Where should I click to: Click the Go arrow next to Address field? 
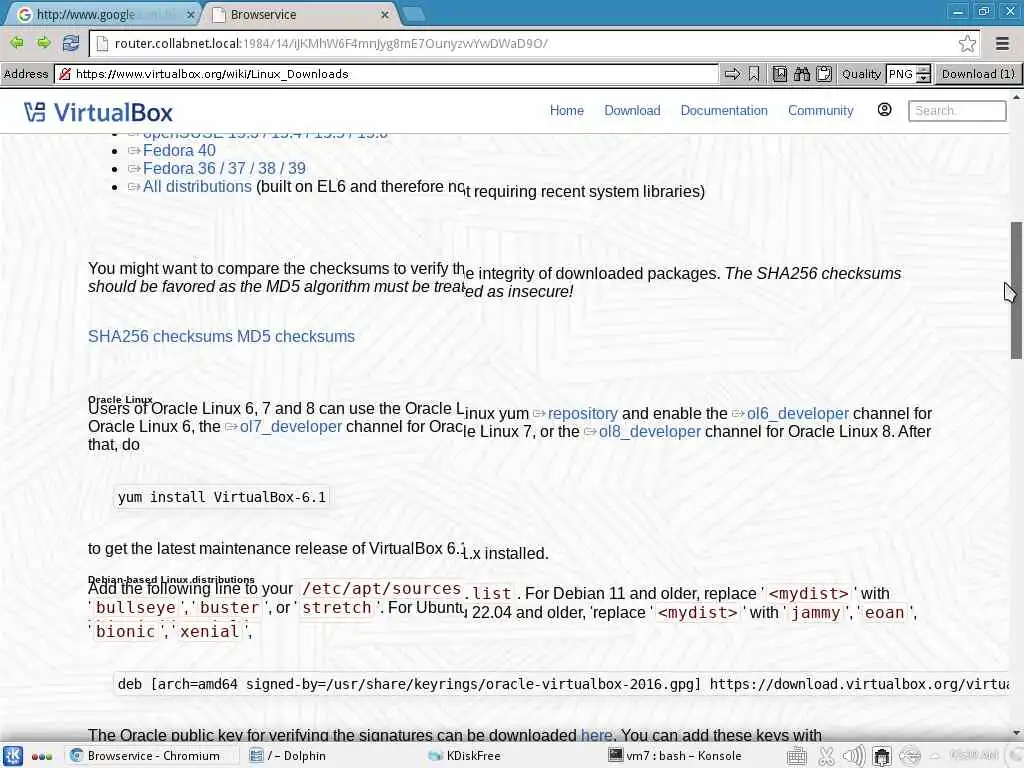coord(732,74)
